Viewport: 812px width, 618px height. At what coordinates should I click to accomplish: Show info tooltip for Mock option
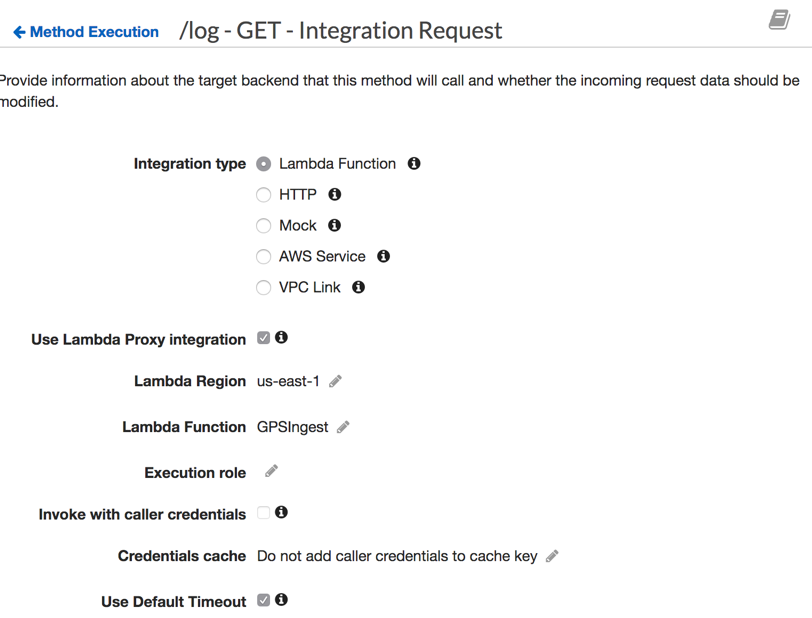(335, 225)
